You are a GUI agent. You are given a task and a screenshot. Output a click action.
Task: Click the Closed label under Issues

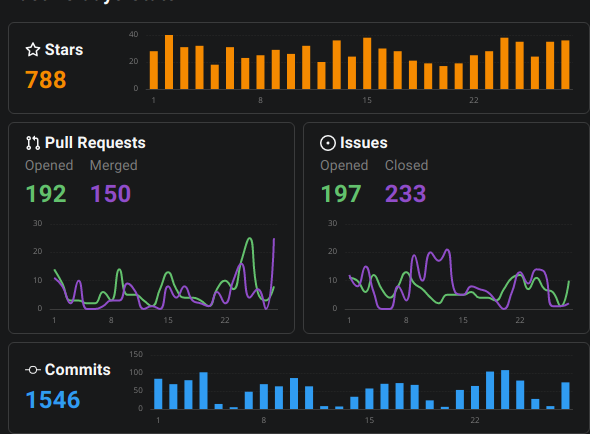[406, 165]
